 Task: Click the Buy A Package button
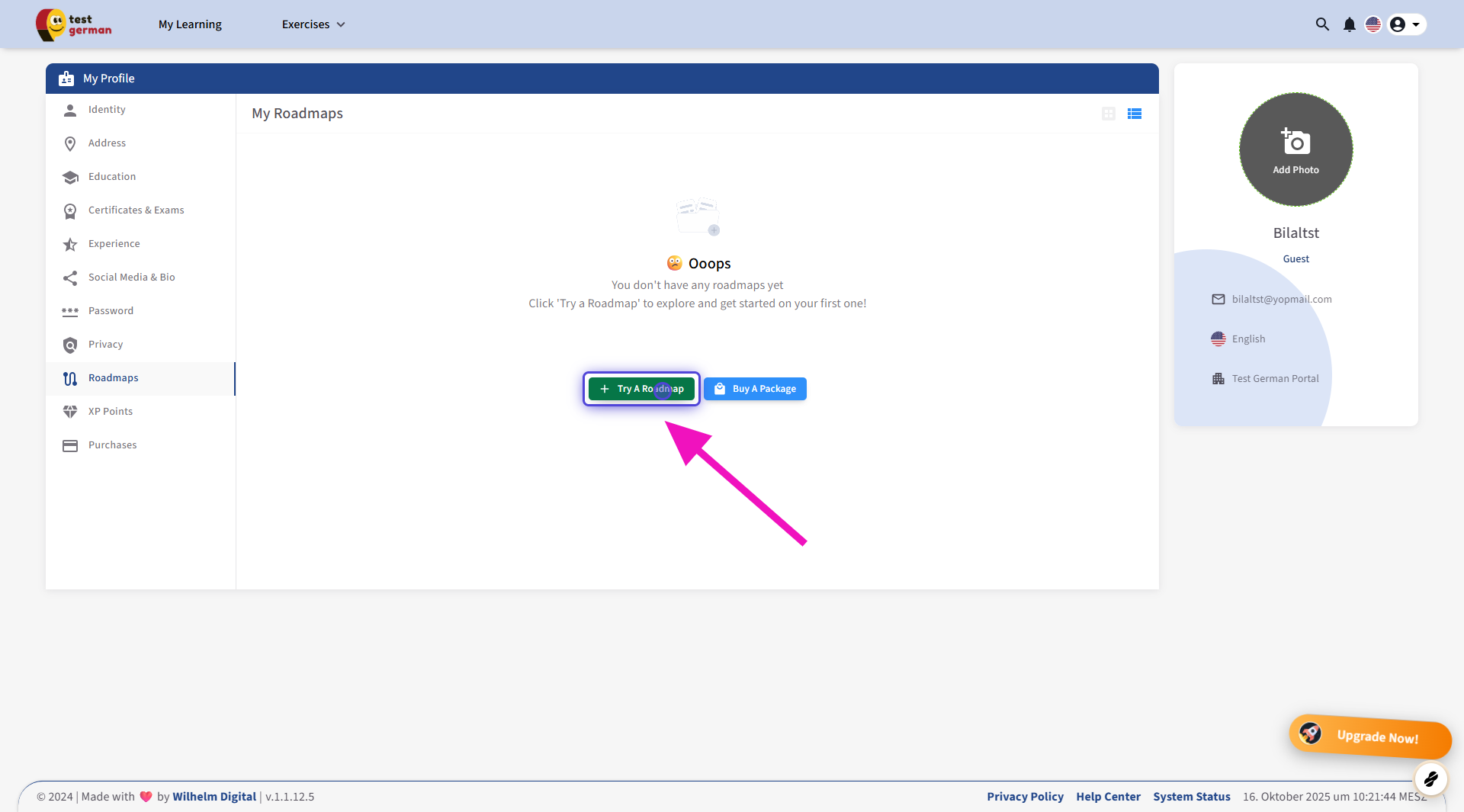[755, 389]
